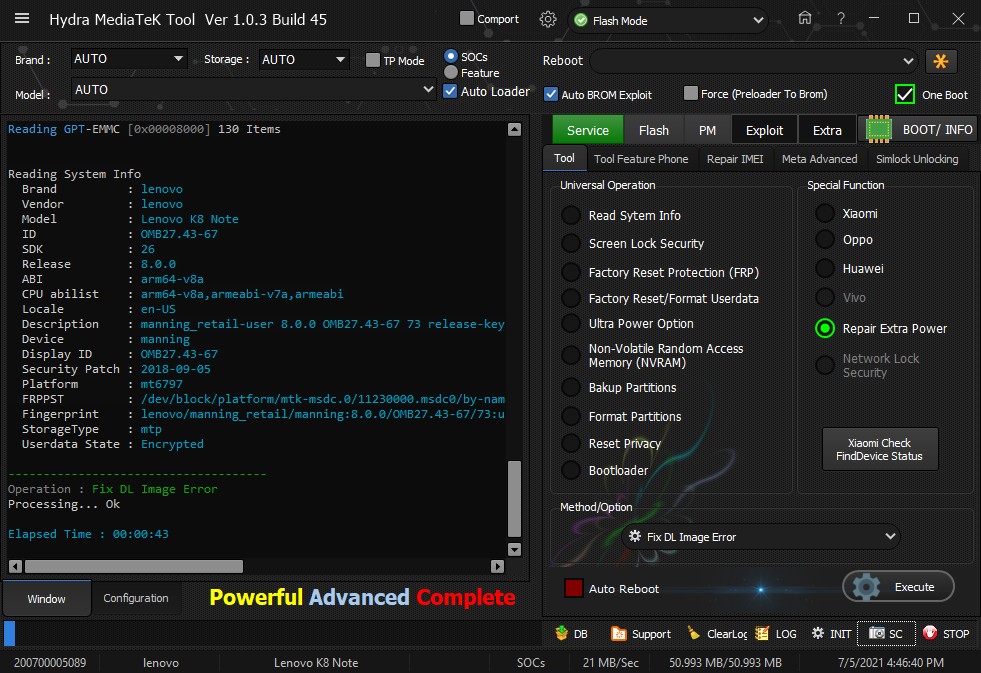Open the Flash Mode dropdown
Viewport: 981px width, 673px height.
click(668, 21)
